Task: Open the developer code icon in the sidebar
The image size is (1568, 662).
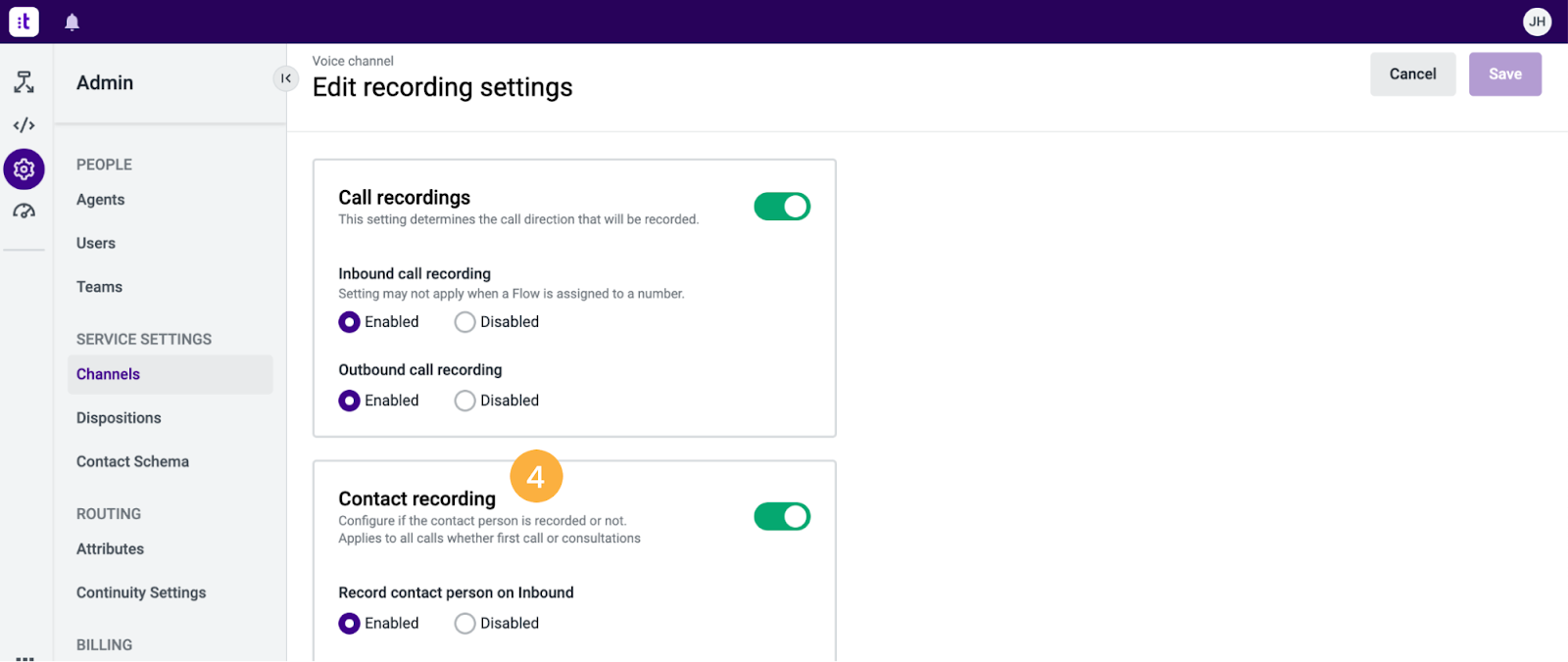Action: click(24, 125)
